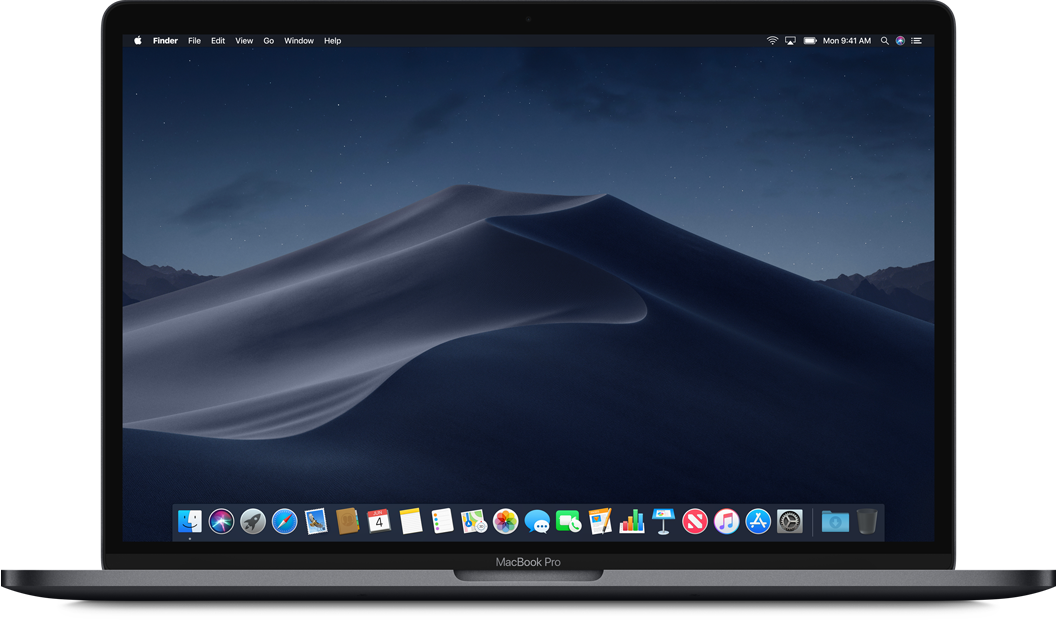Click the Mon 9:41 AM clock
The image size is (1057, 621).
846,41
